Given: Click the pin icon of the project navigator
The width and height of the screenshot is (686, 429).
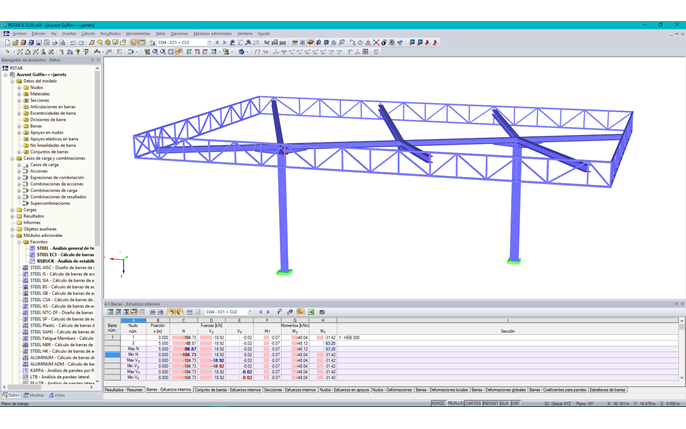Looking at the screenshot, I should click(x=92, y=60).
